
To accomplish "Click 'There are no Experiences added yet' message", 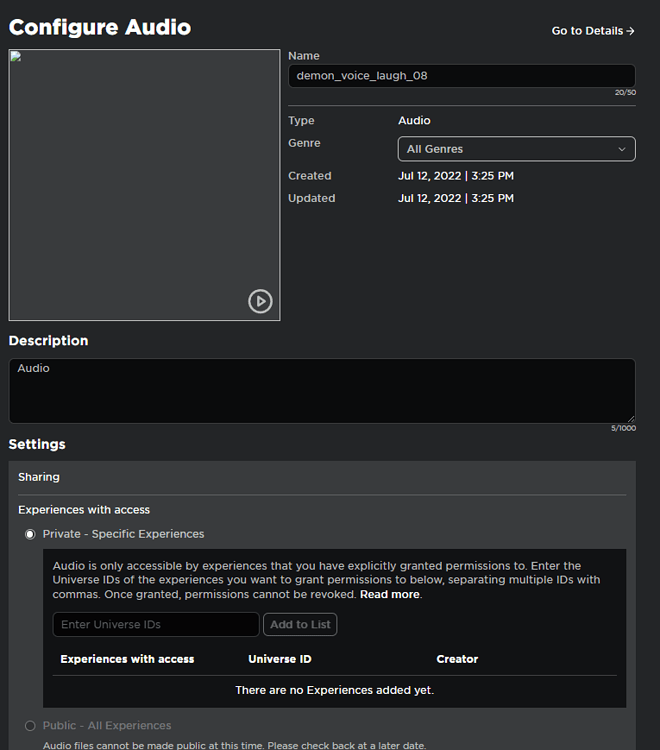I will (335, 690).
